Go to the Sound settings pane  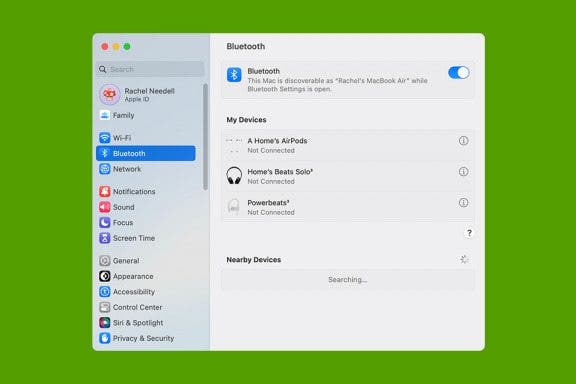[x=145, y=207]
